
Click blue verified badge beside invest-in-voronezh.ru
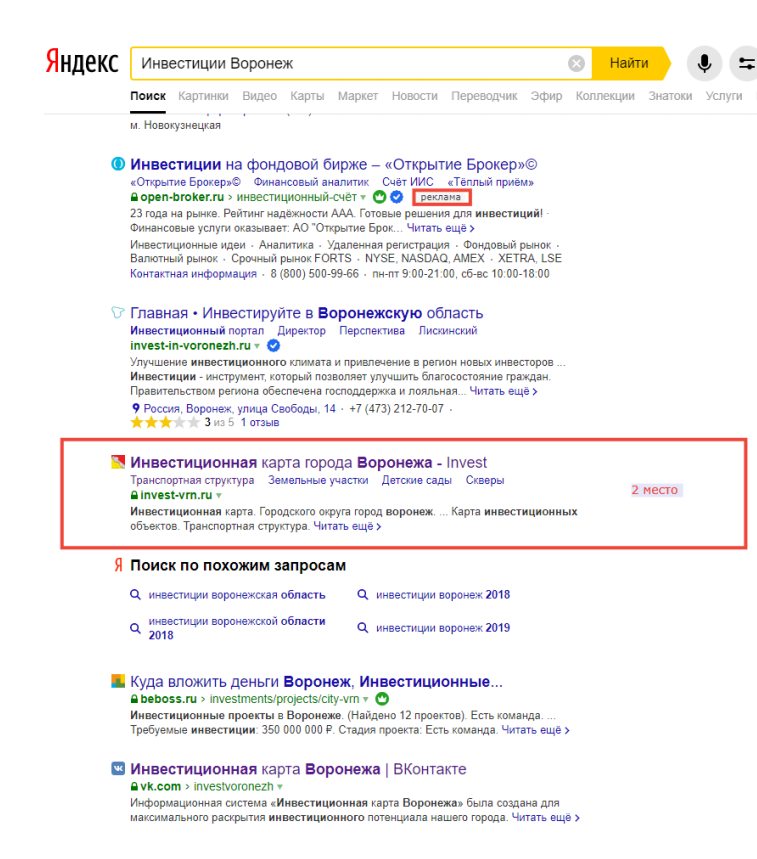[273, 346]
